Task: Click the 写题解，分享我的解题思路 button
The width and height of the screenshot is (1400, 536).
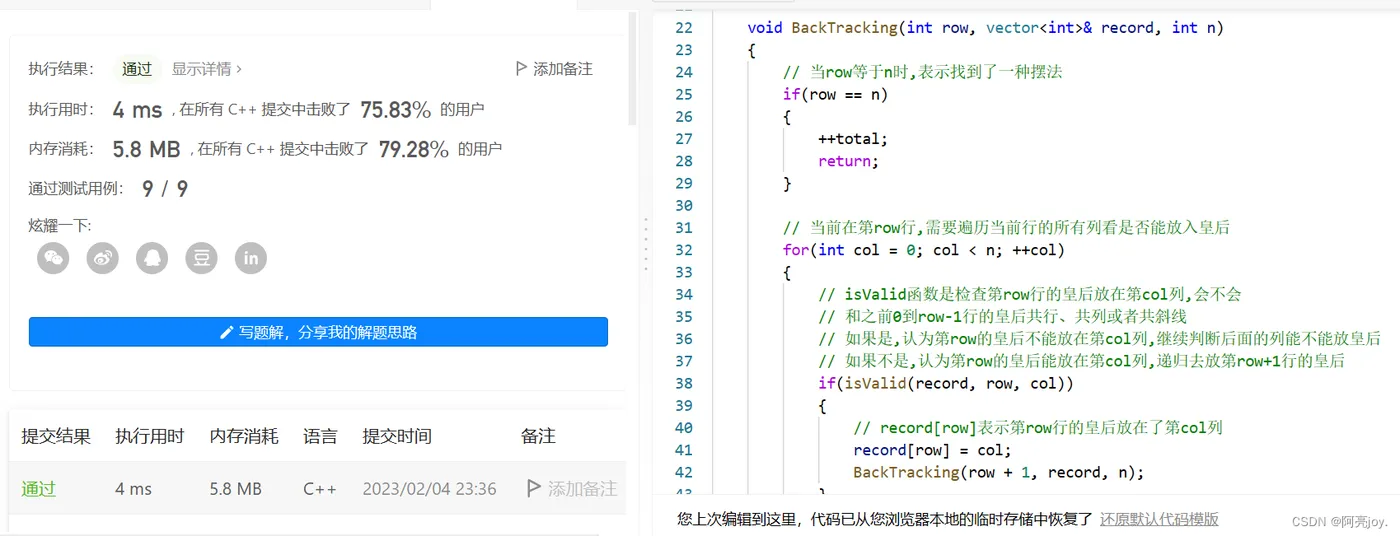Action: [x=318, y=332]
